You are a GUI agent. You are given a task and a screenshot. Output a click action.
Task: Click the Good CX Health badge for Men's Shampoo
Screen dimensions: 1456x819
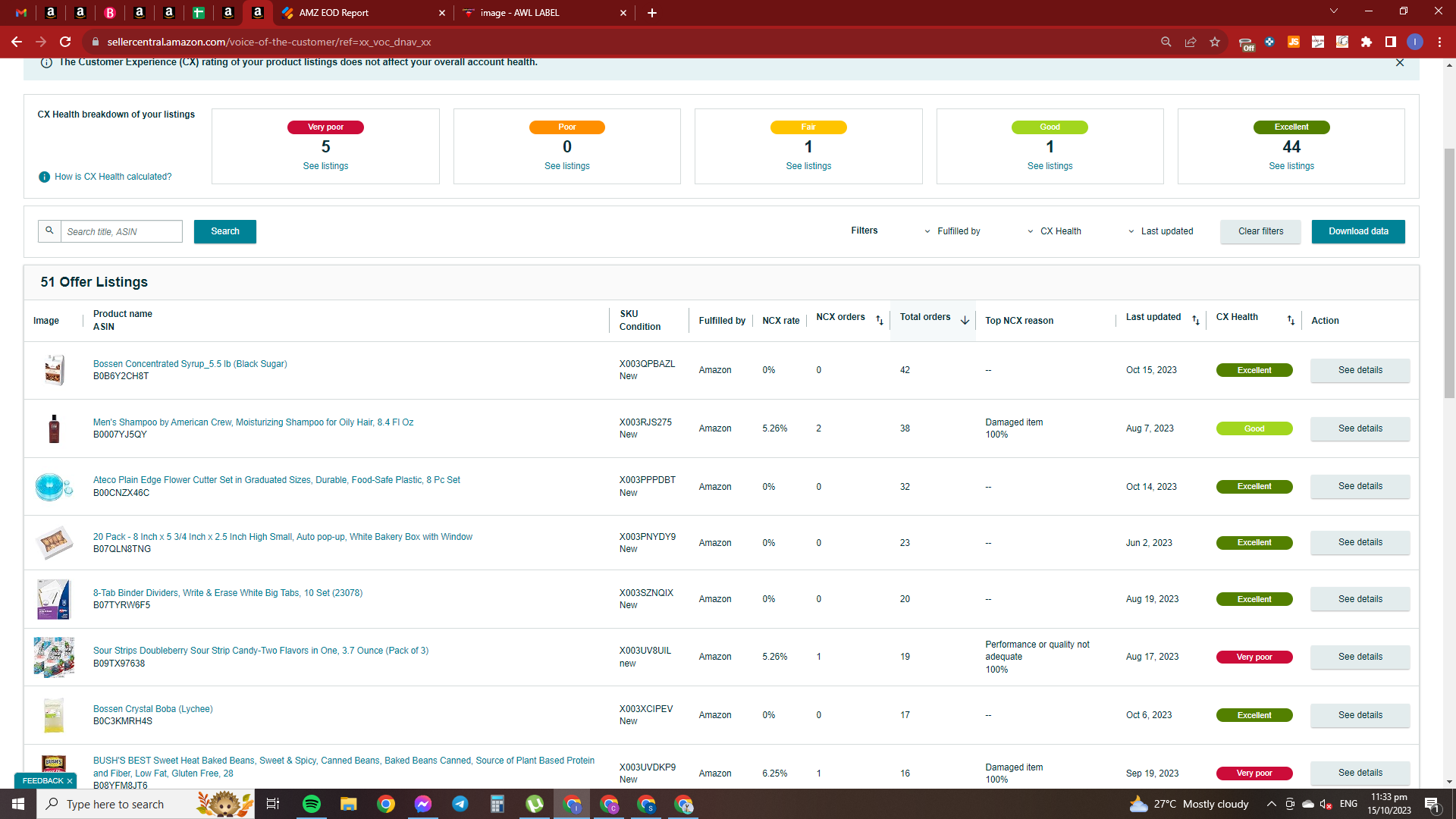[x=1254, y=428]
